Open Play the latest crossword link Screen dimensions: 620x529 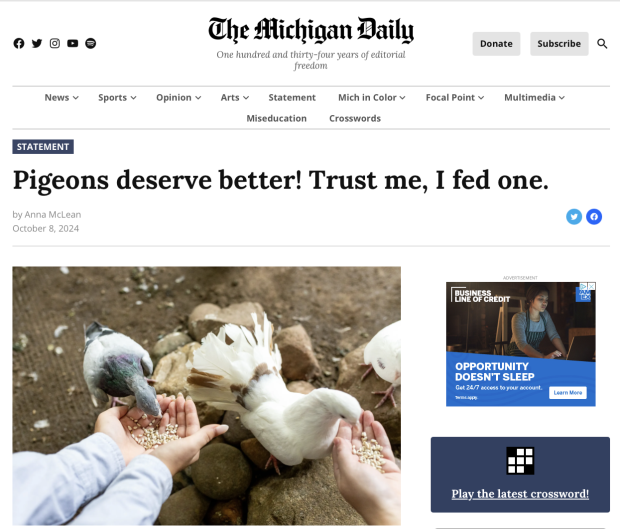coord(520,494)
